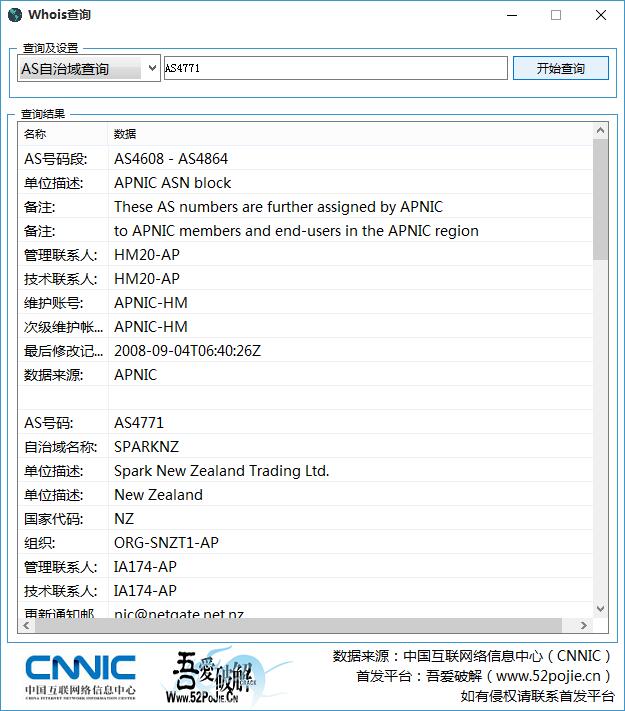The image size is (625, 711).
Task: Select the 维护账号 APNIC-HM row
Action: (305, 302)
